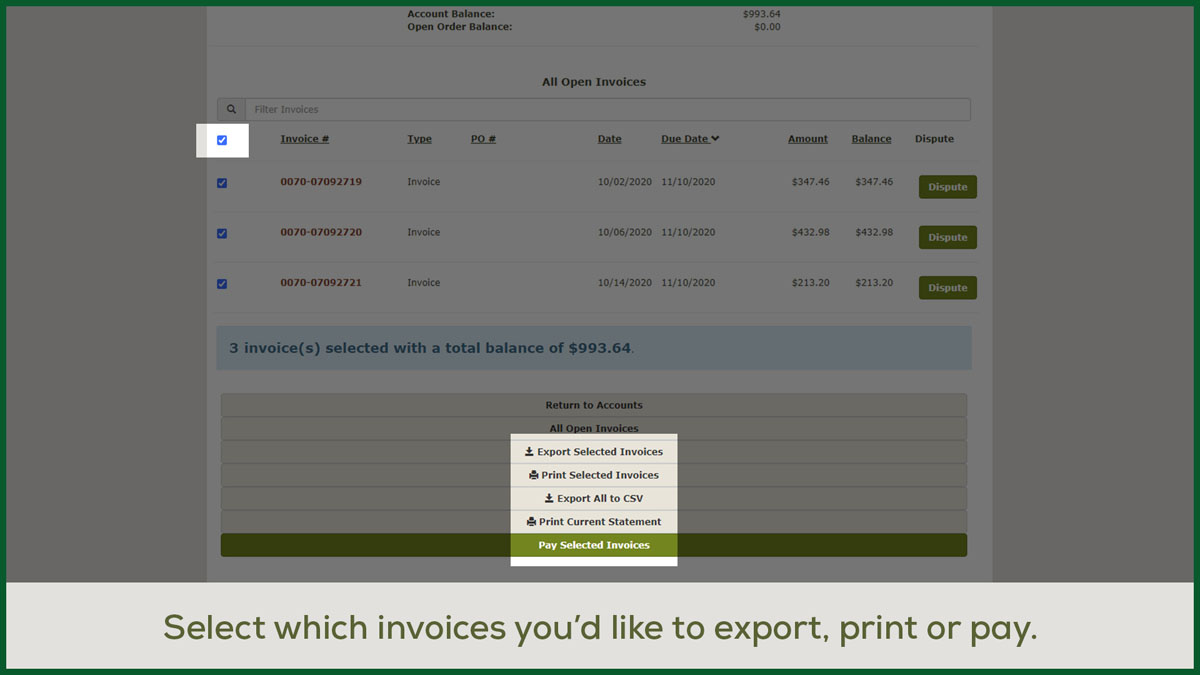
Task: Click the download icon on Export All to CSV
Action: [x=549, y=498]
